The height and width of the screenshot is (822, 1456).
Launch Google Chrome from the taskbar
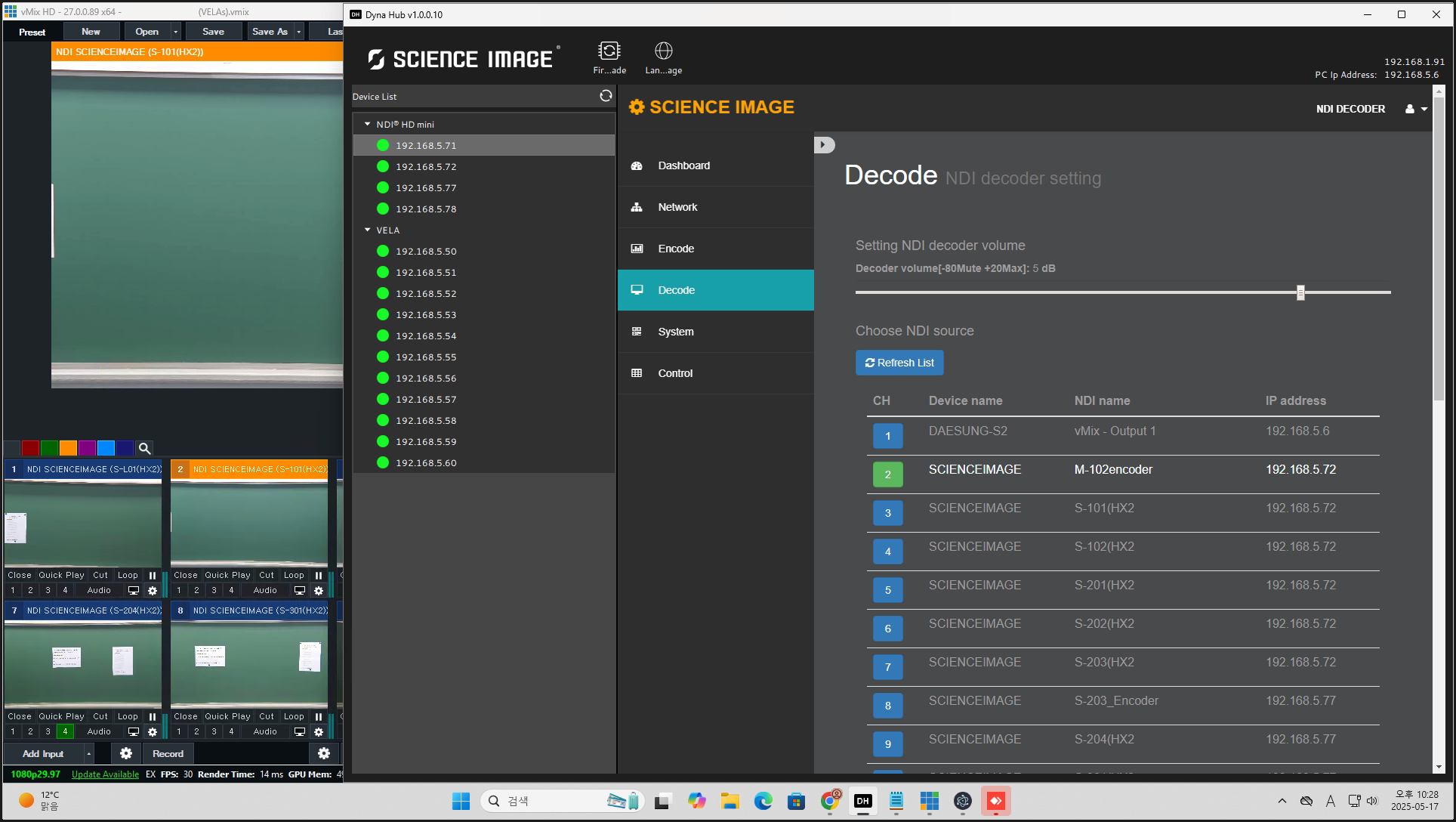click(830, 801)
